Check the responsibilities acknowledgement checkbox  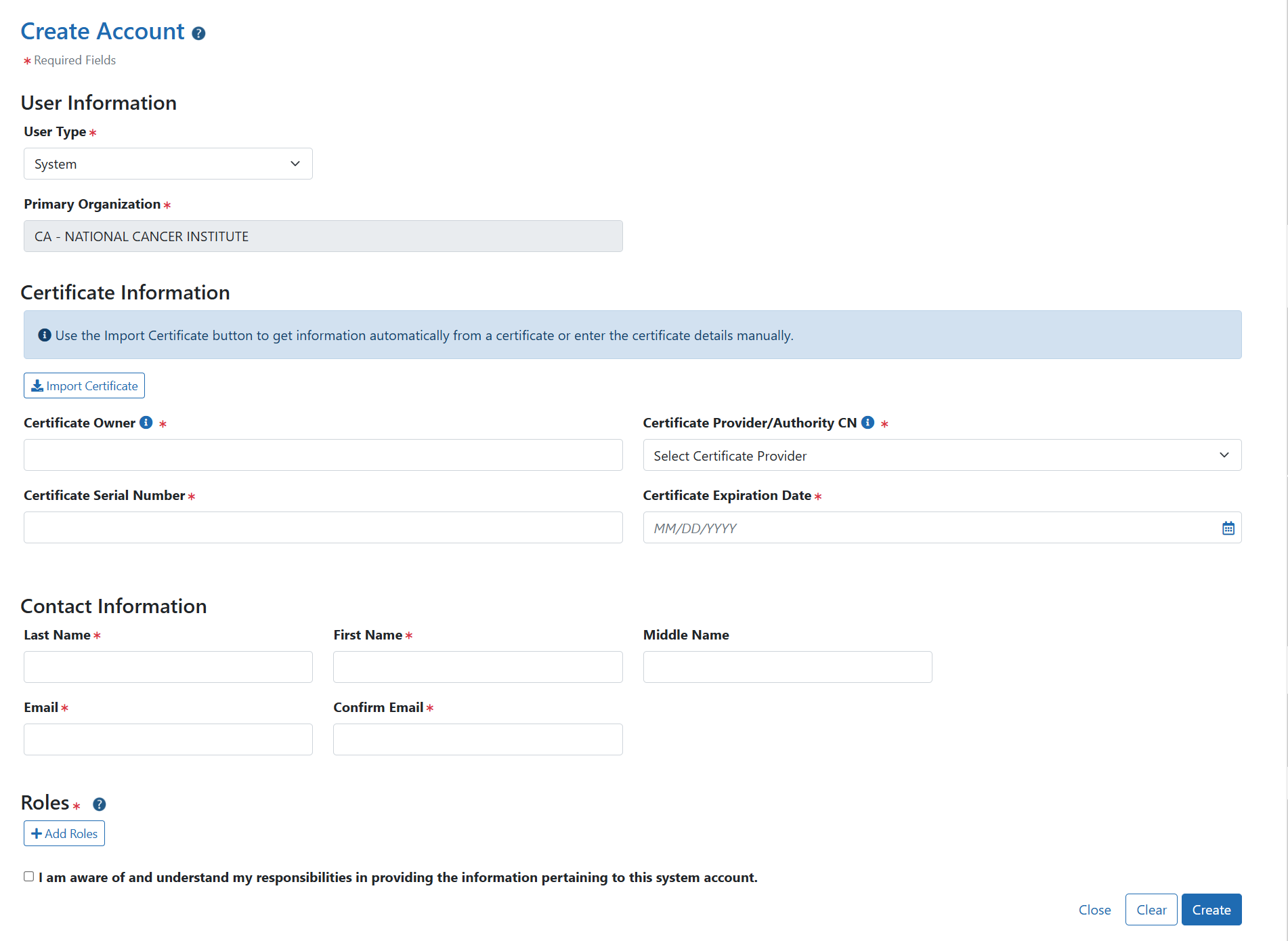[28, 877]
